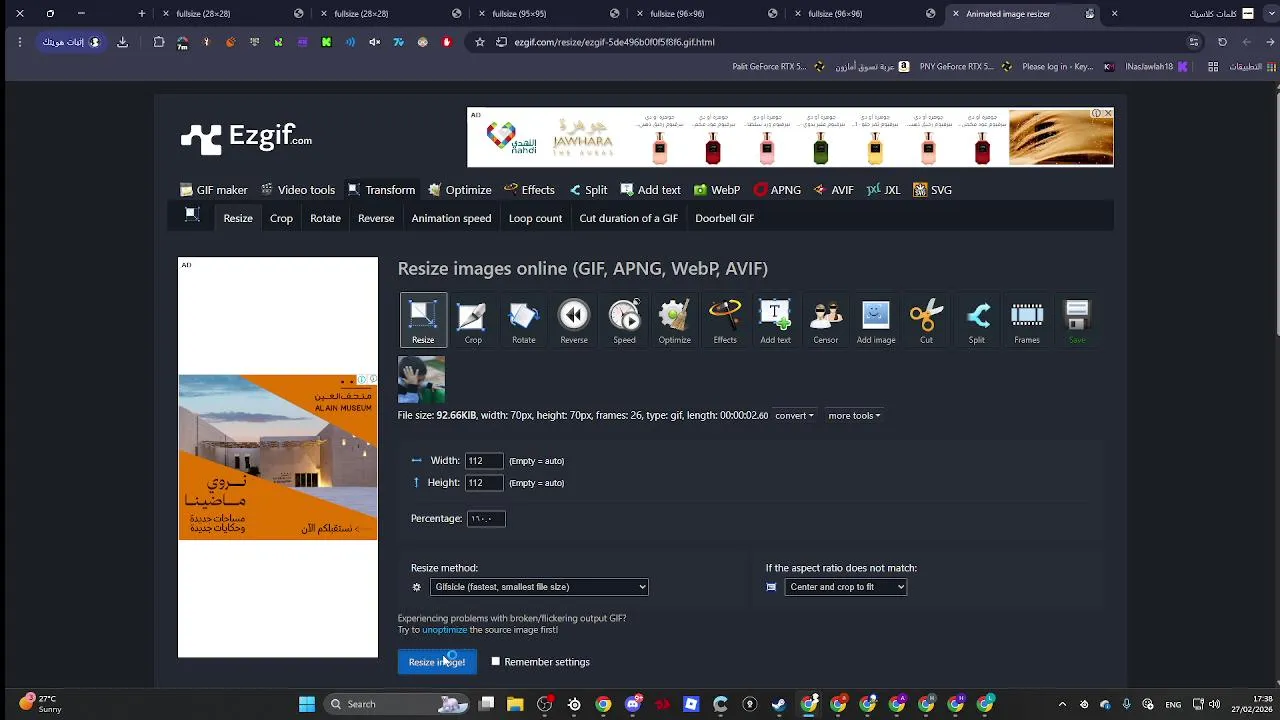Click the Width input field

484,461
